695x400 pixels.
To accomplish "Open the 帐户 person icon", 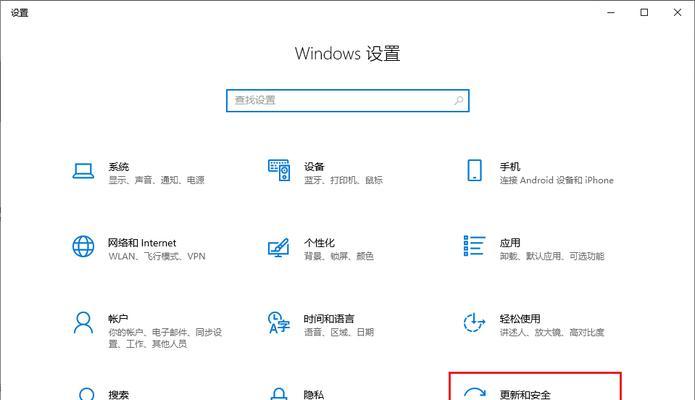I will pos(83,322).
